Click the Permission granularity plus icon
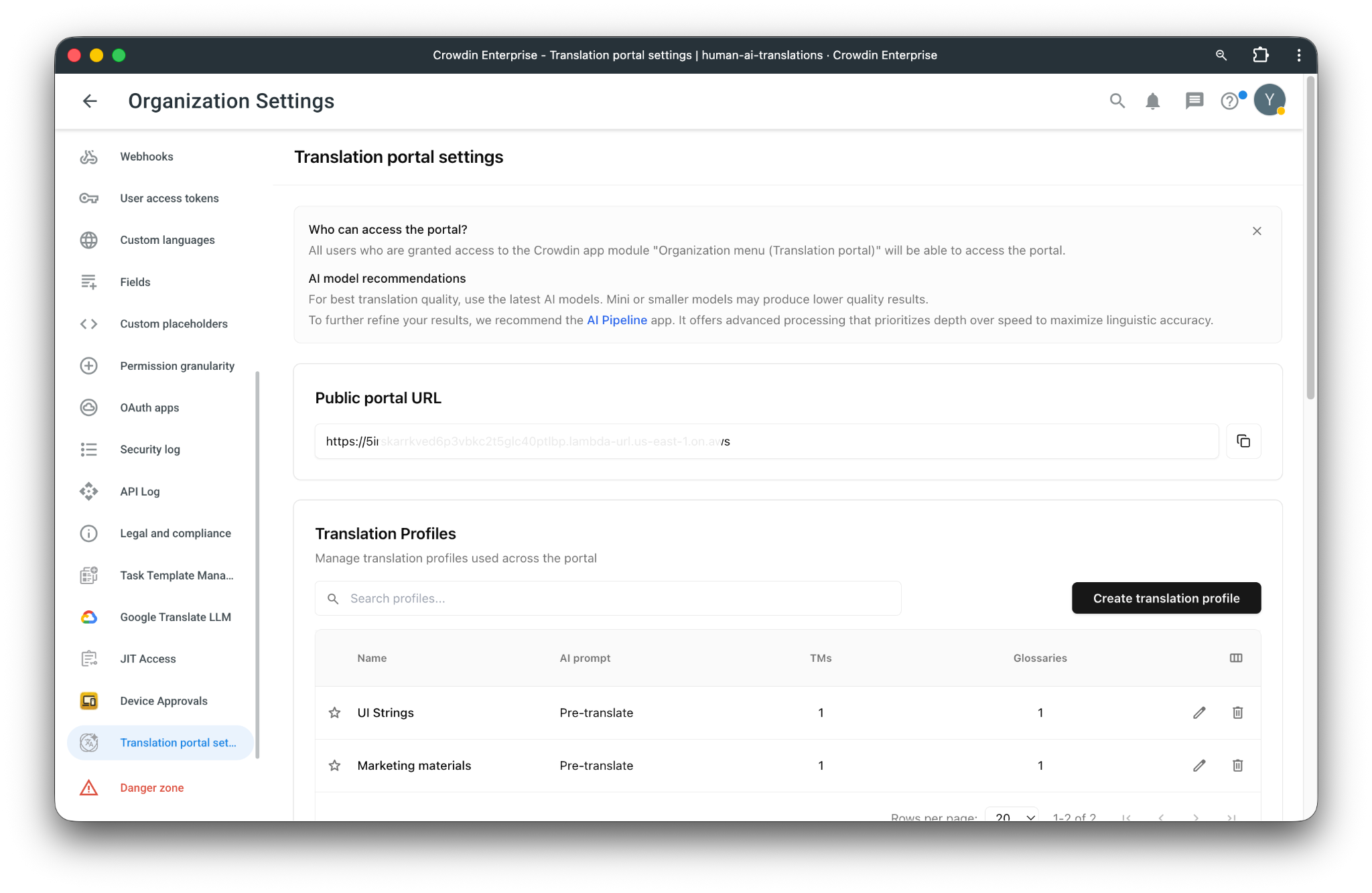 89,366
